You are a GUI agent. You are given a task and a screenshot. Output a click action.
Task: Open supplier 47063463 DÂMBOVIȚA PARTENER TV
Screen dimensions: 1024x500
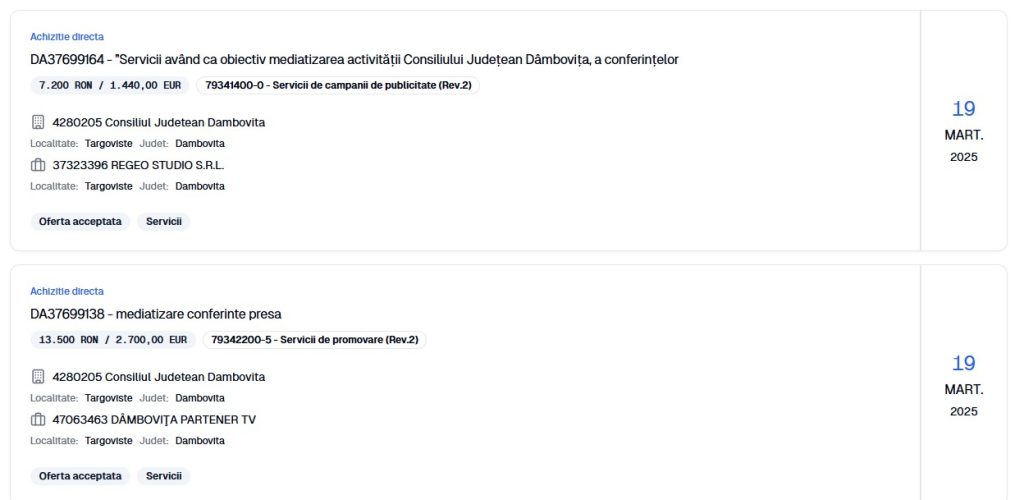point(154,420)
